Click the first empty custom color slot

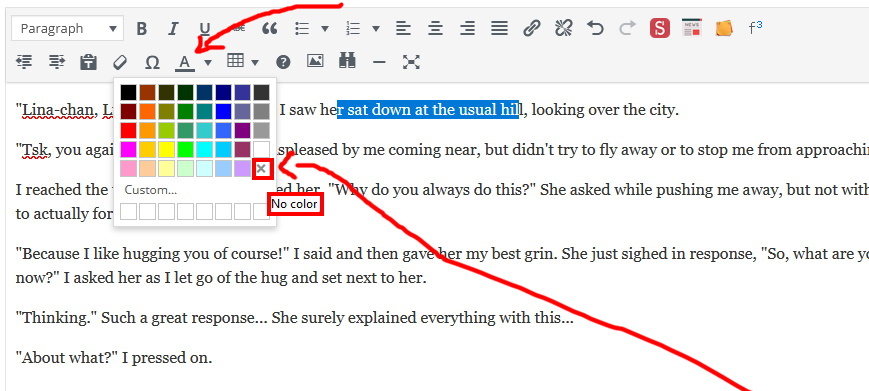coord(129,211)
